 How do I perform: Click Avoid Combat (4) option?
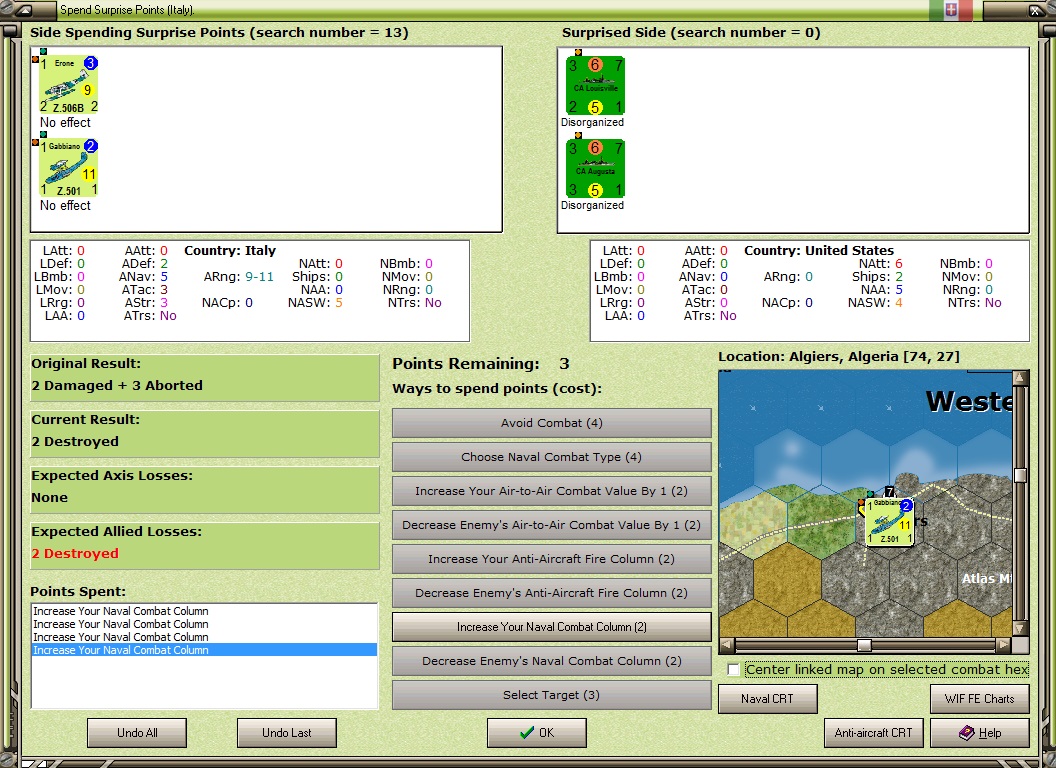click(552, 423)
